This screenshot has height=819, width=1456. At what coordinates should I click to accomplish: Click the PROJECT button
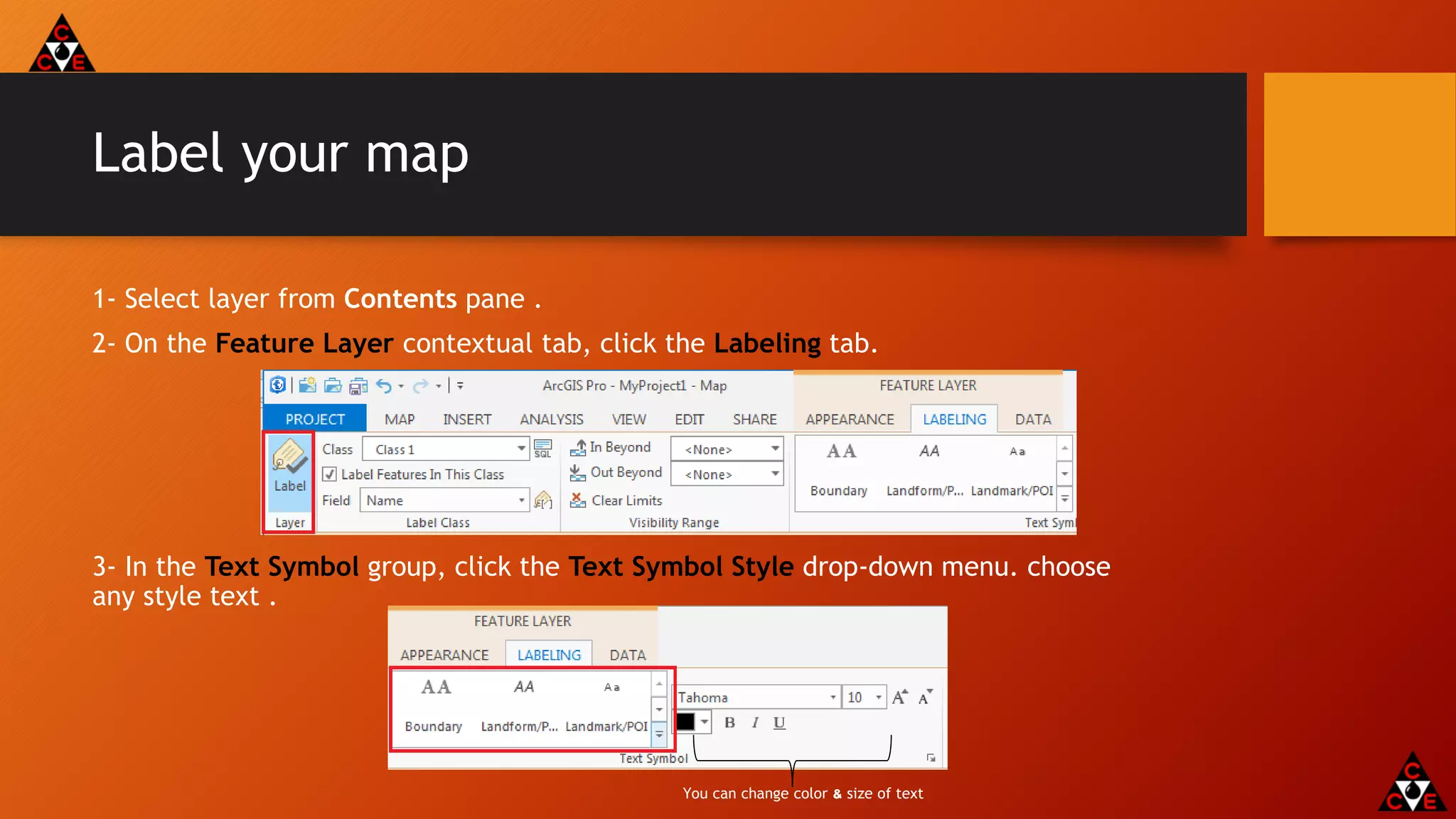click(315, 419)
